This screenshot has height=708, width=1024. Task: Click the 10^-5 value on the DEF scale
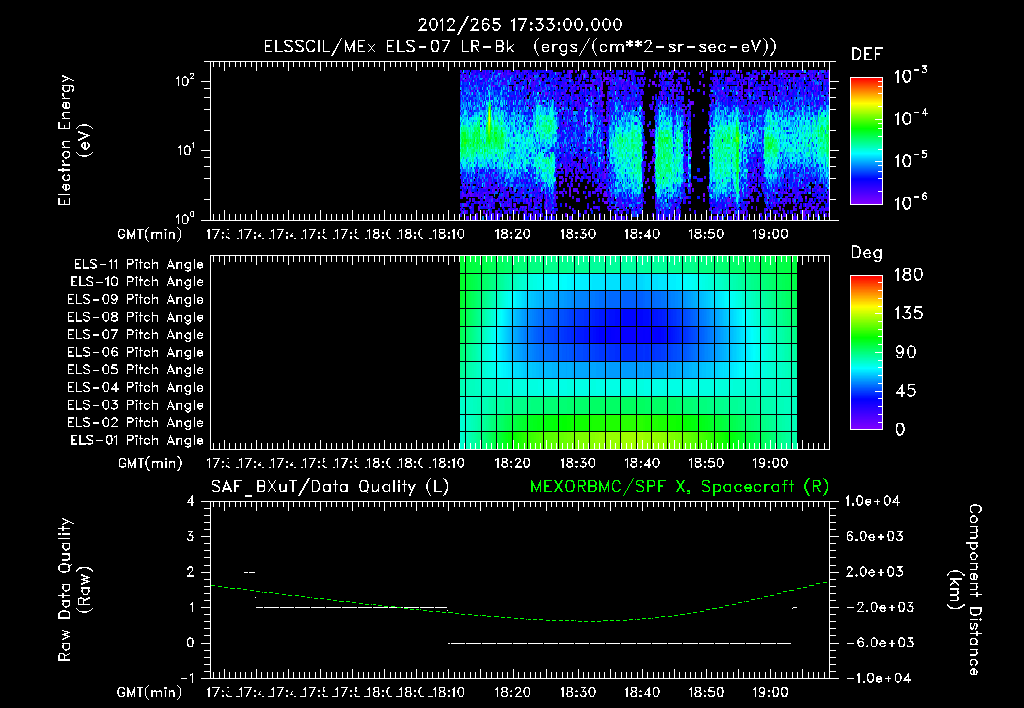click(x=910, y=160)
